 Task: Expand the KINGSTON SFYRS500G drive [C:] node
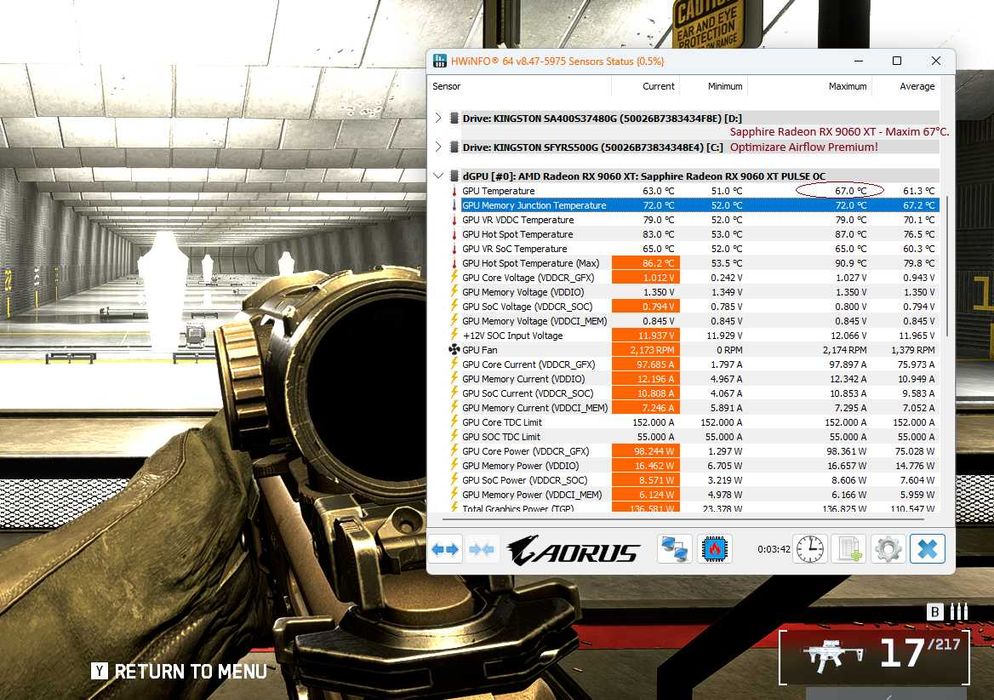point(438,147)
